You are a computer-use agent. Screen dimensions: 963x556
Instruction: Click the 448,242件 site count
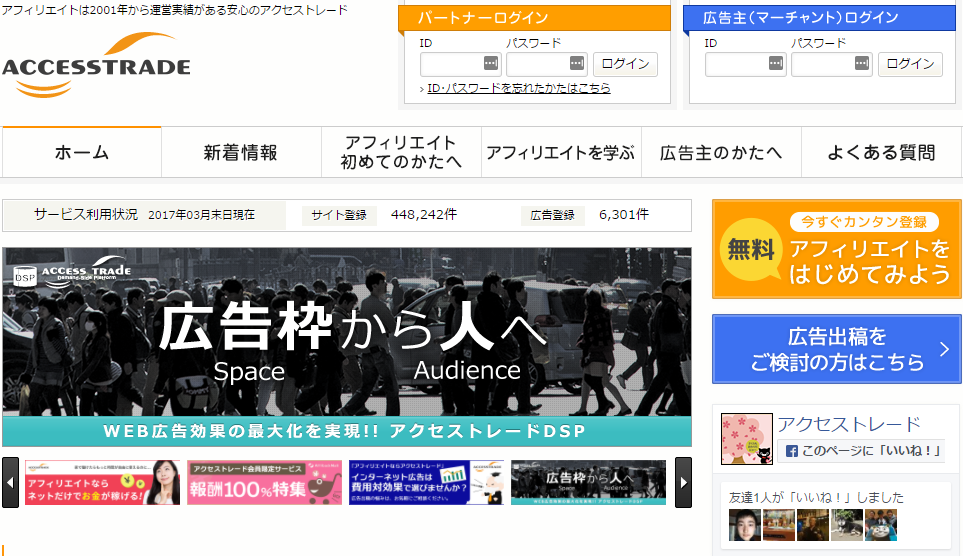pyautogui.click(x=424, y=214)
